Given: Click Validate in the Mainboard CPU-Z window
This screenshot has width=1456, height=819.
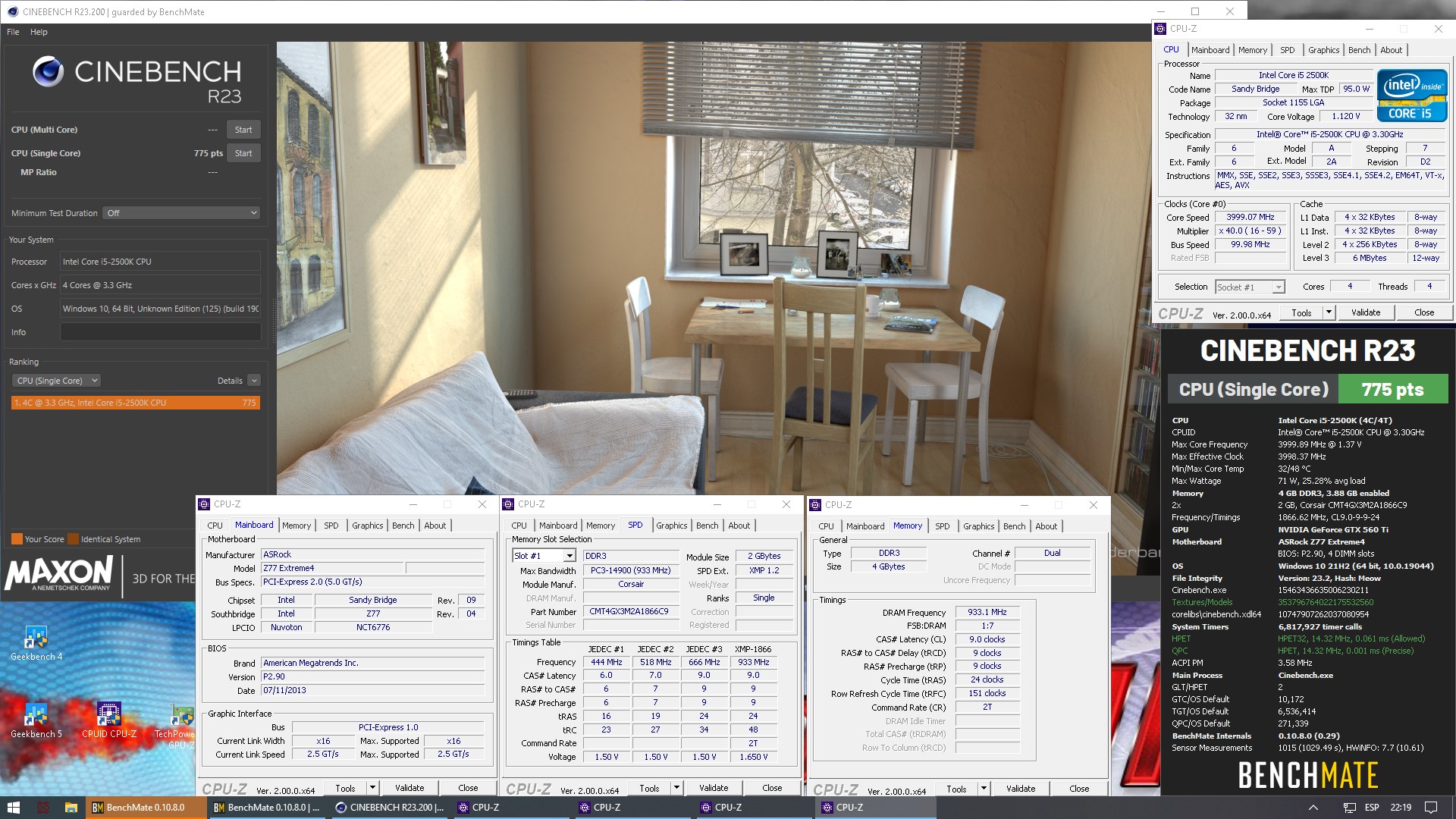Looking at the screenshot, I should (x=409, y=788).
